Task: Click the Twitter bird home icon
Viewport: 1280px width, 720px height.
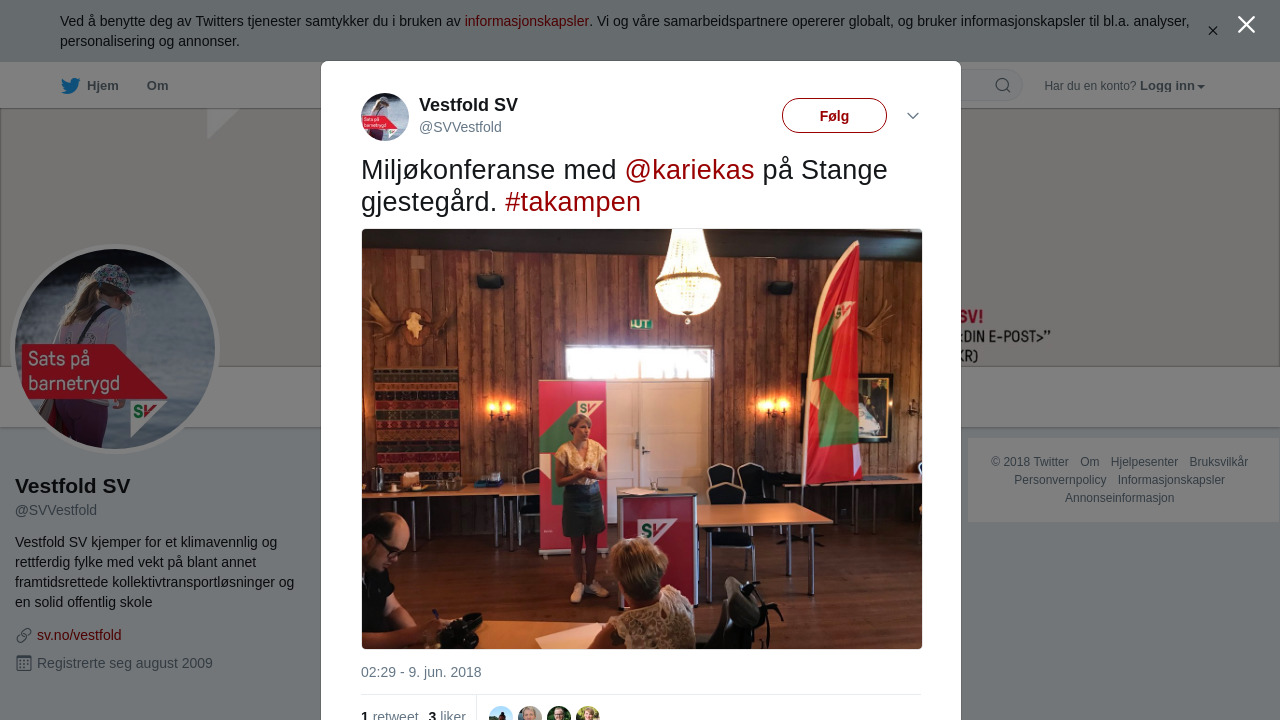Action: [x=70, y=86]
